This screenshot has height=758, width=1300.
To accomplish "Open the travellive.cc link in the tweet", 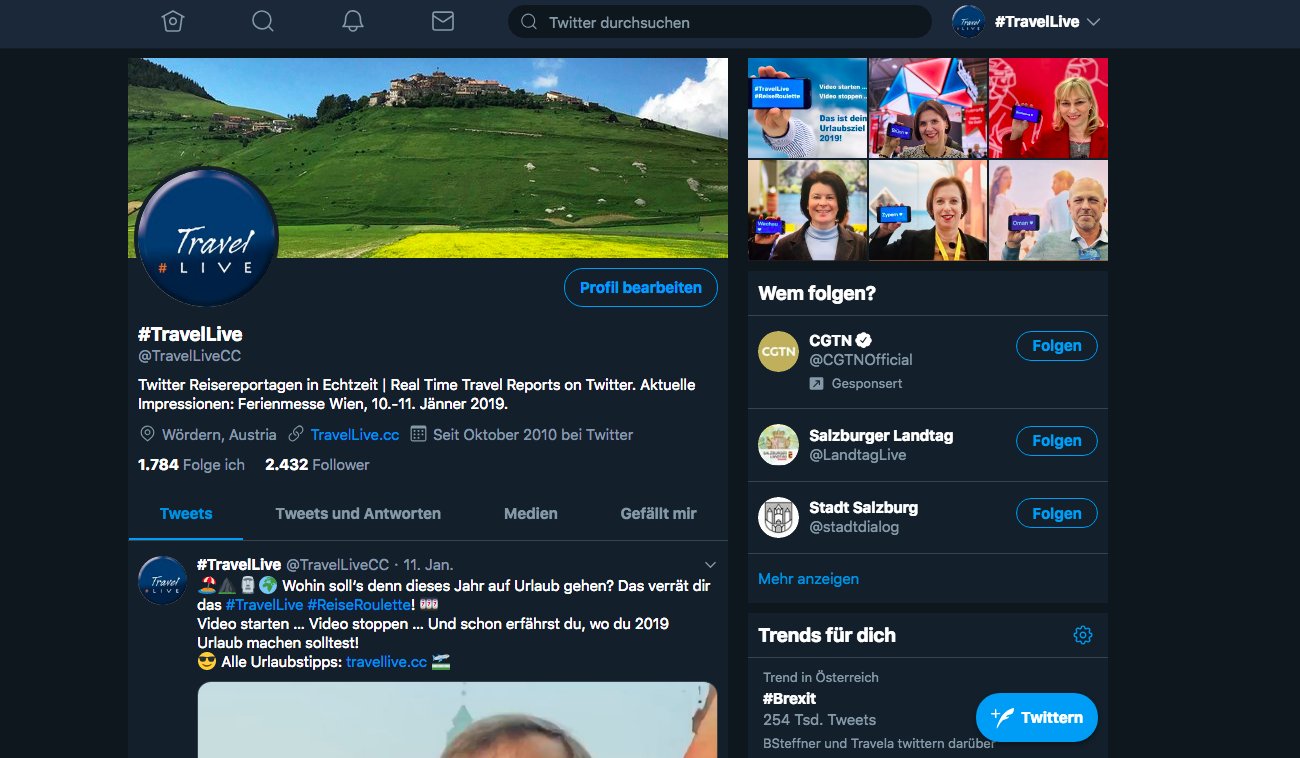I will pyautogui.click(x=387, y=662).
